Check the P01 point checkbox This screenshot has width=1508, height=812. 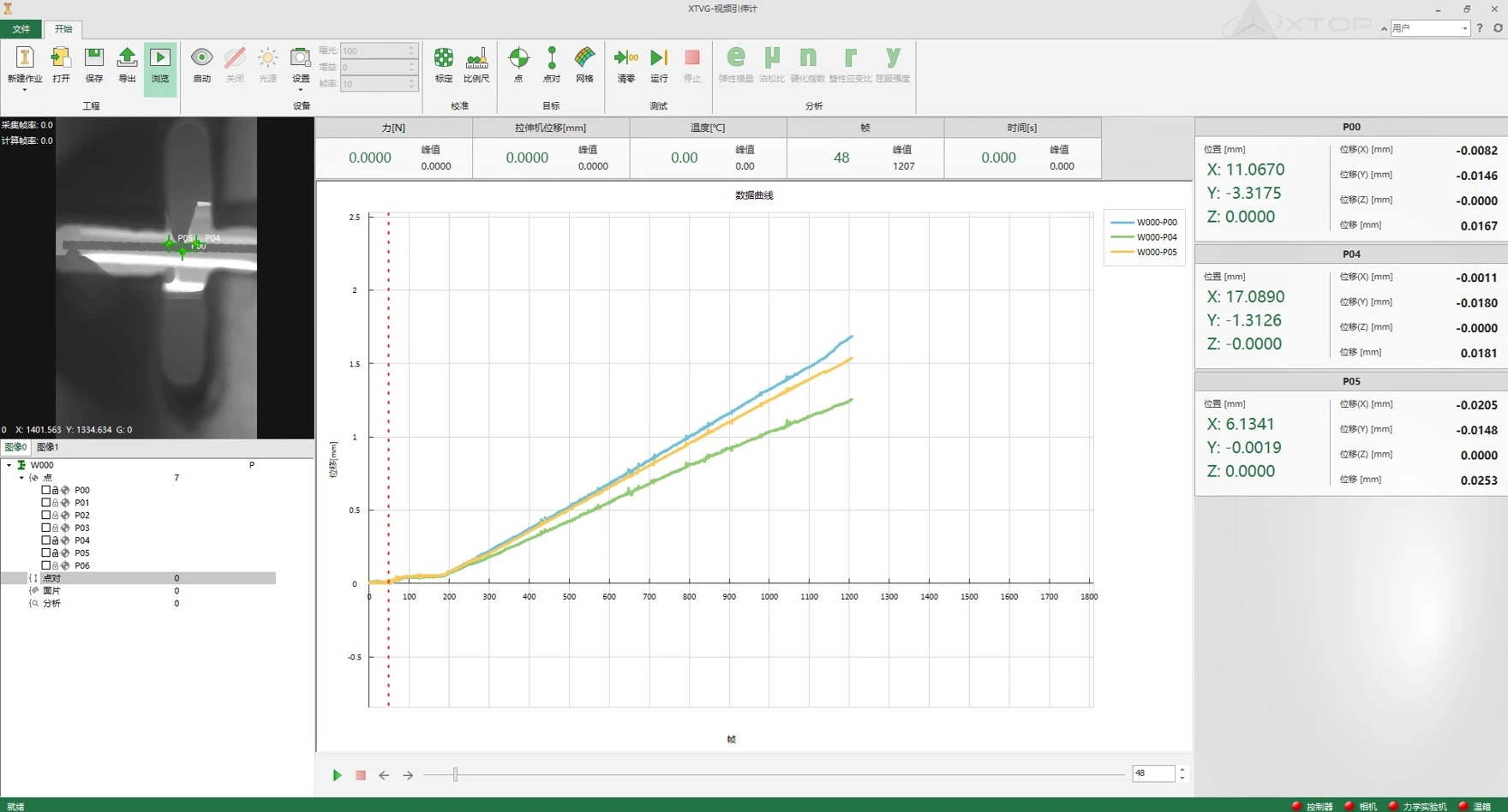point(46,503)
